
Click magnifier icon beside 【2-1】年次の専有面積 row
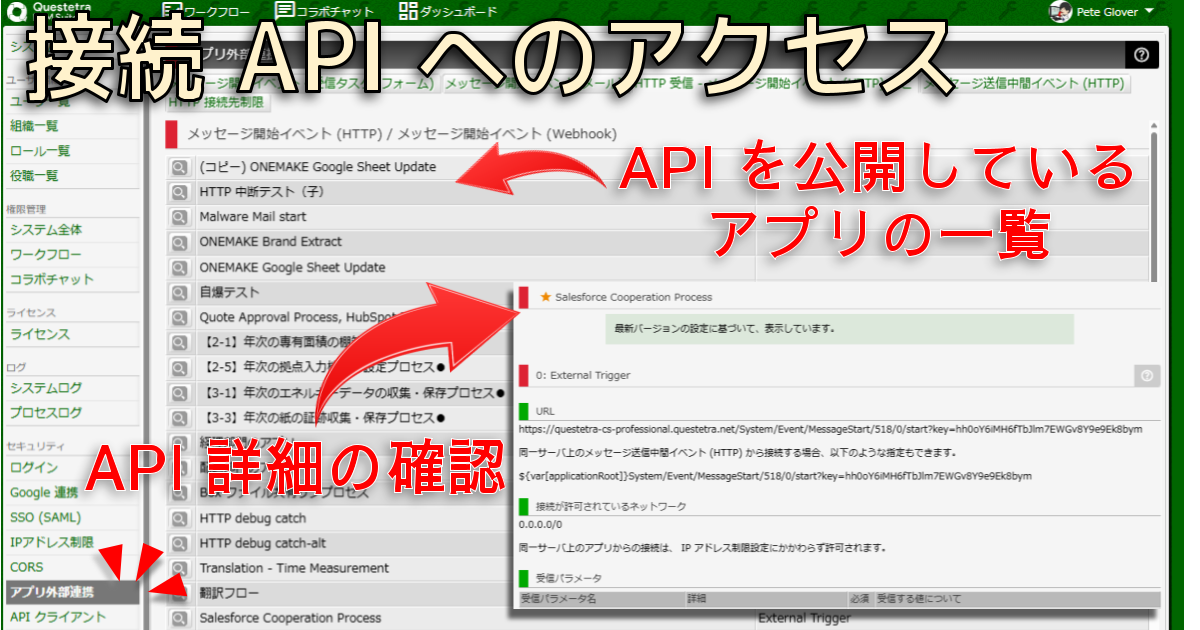(x=180, y=343)
